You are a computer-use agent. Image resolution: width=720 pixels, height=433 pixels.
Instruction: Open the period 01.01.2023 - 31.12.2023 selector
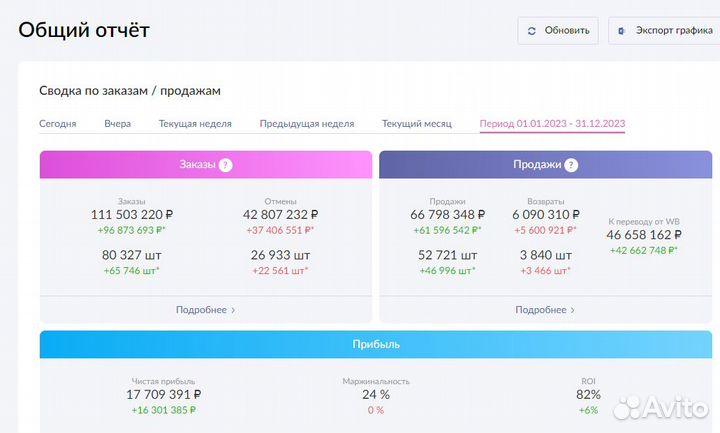tap(552, 124)
